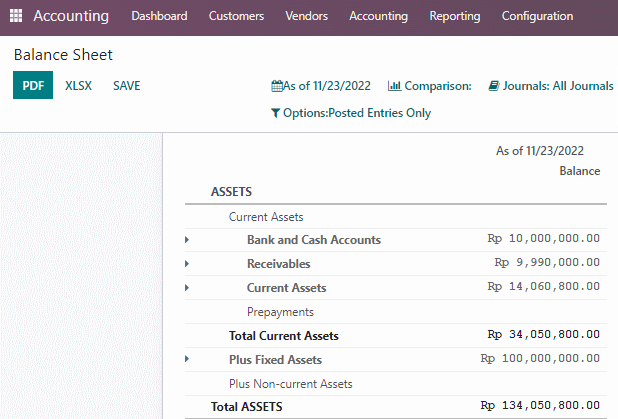Select the Plus Fixed Assets label
This screenshot has width=618, height=419.
(x=275, y=359)
